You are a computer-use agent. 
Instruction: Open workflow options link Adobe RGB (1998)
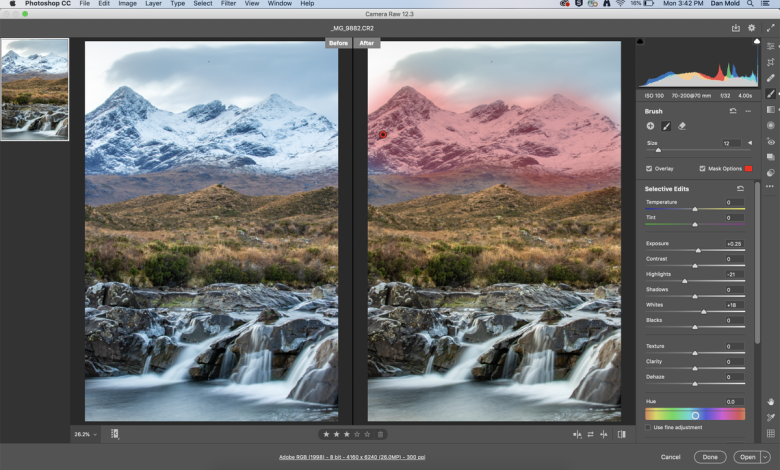click(352, 457)
